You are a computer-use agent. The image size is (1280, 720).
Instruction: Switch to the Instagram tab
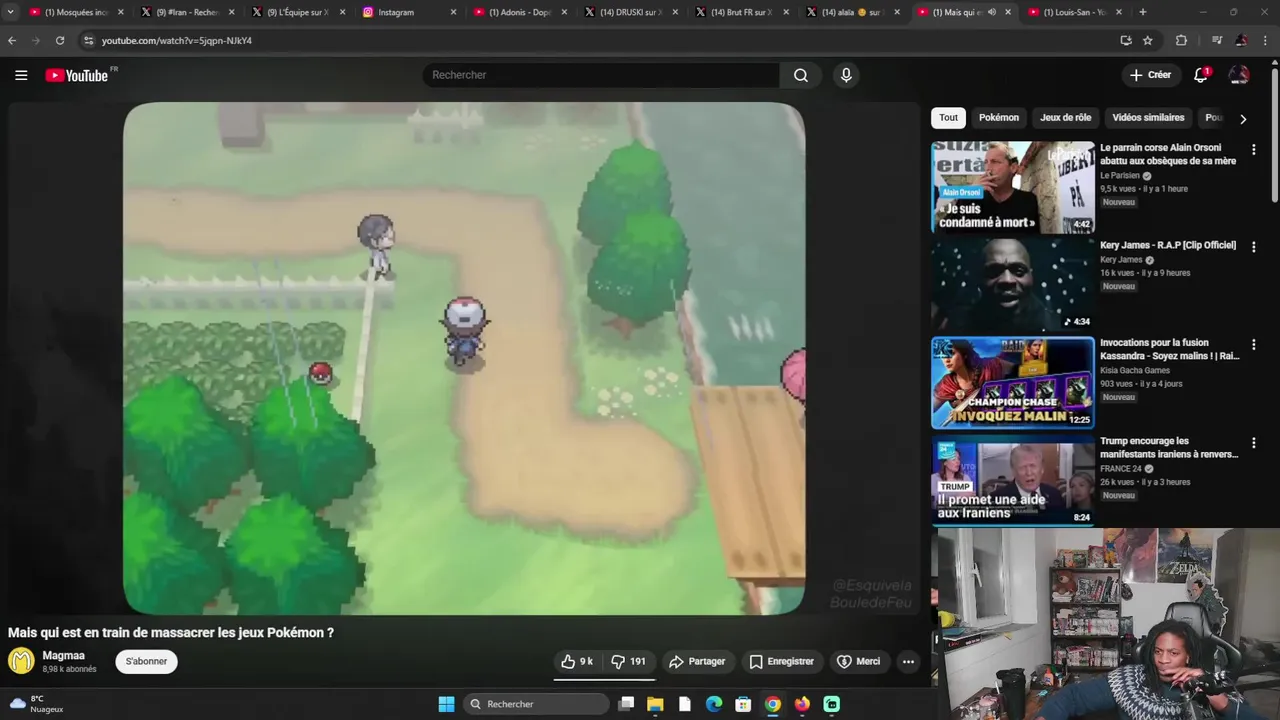tap(409, 12)
